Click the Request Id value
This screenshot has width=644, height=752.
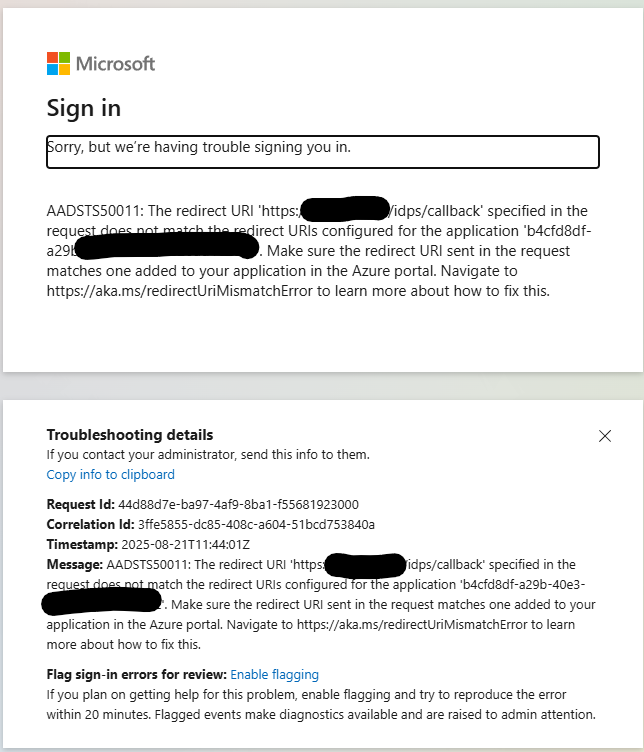(238, 505)
